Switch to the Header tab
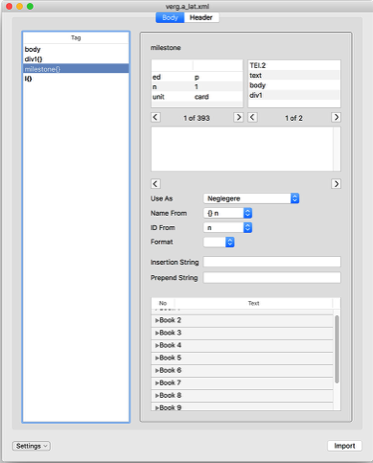 point(201,18)
